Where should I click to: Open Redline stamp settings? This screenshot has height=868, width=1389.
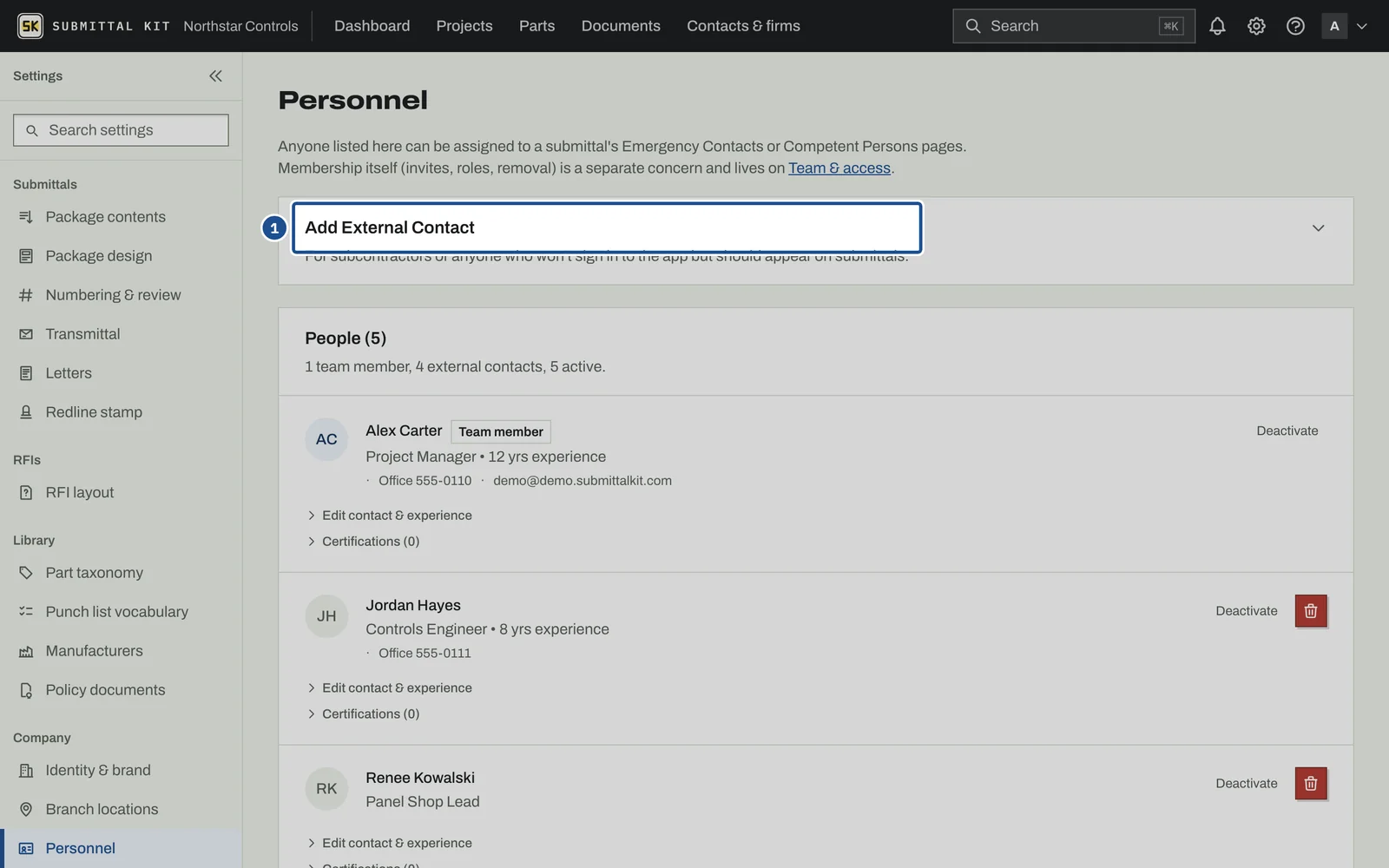point(121,412)
